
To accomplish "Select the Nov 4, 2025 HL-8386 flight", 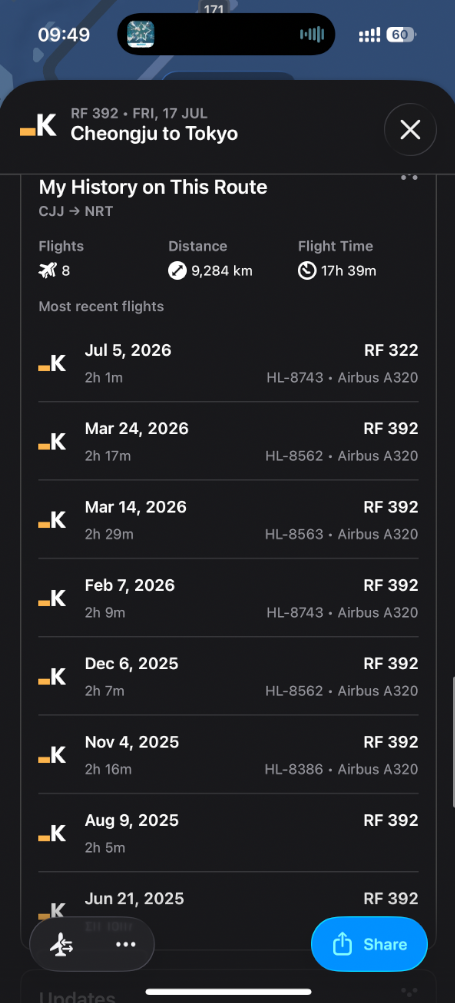I will coord(228,755).
